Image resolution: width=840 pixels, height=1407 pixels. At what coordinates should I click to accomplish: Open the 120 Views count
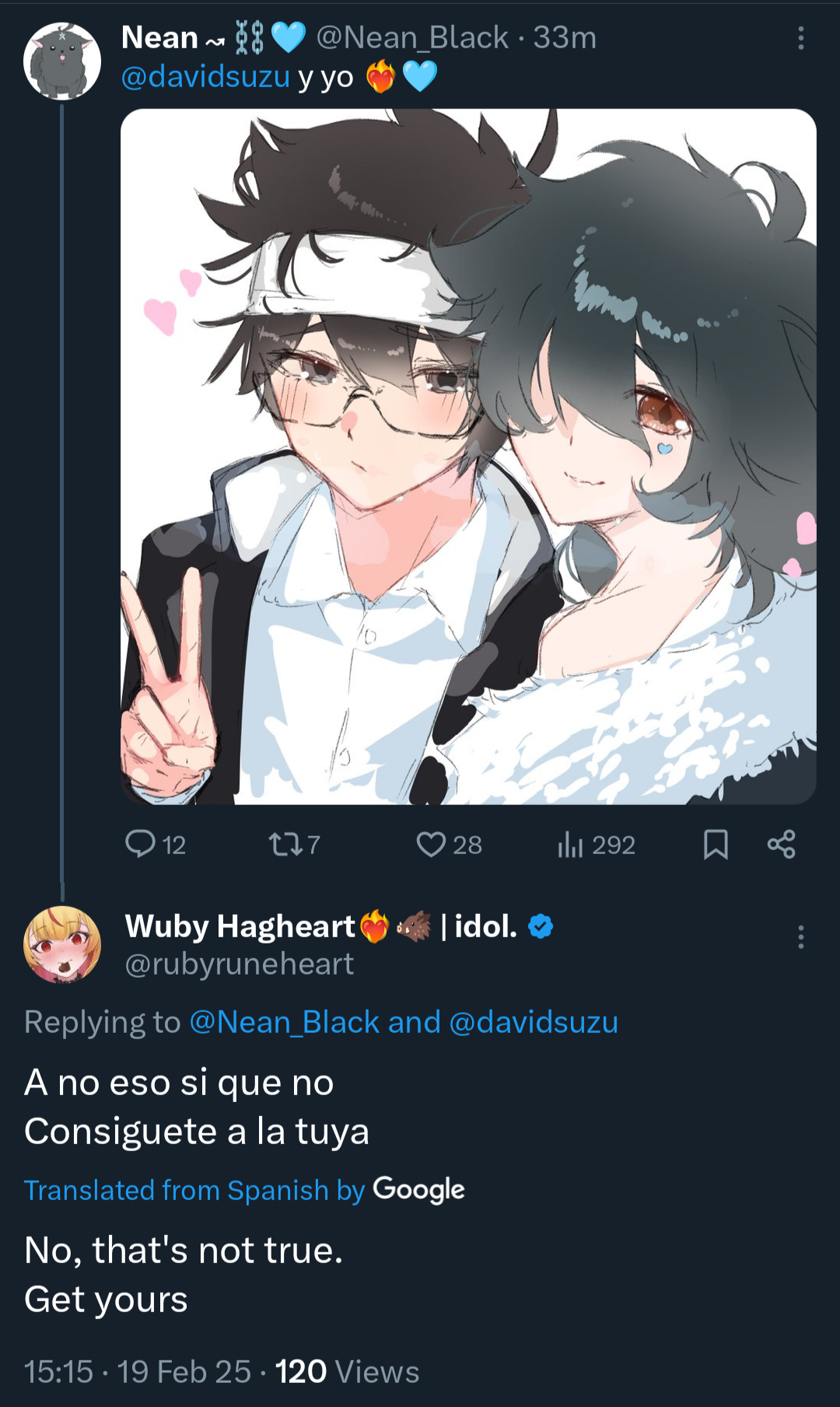pos(347,1372)
